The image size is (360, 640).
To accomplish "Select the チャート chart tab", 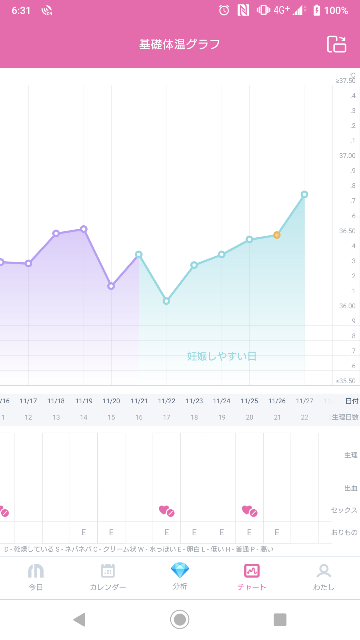I will point(252,577).
